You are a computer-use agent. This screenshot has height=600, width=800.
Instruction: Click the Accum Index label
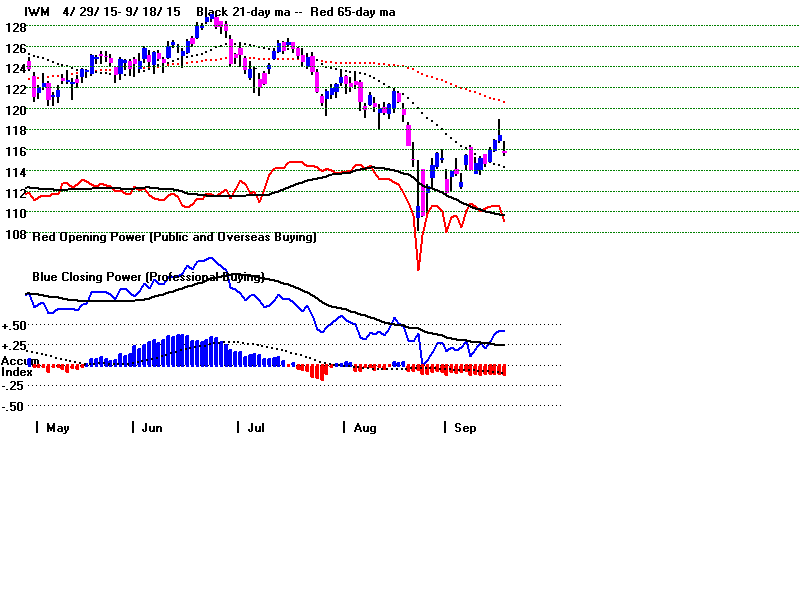pyautogui.click(x=19, y=367)
